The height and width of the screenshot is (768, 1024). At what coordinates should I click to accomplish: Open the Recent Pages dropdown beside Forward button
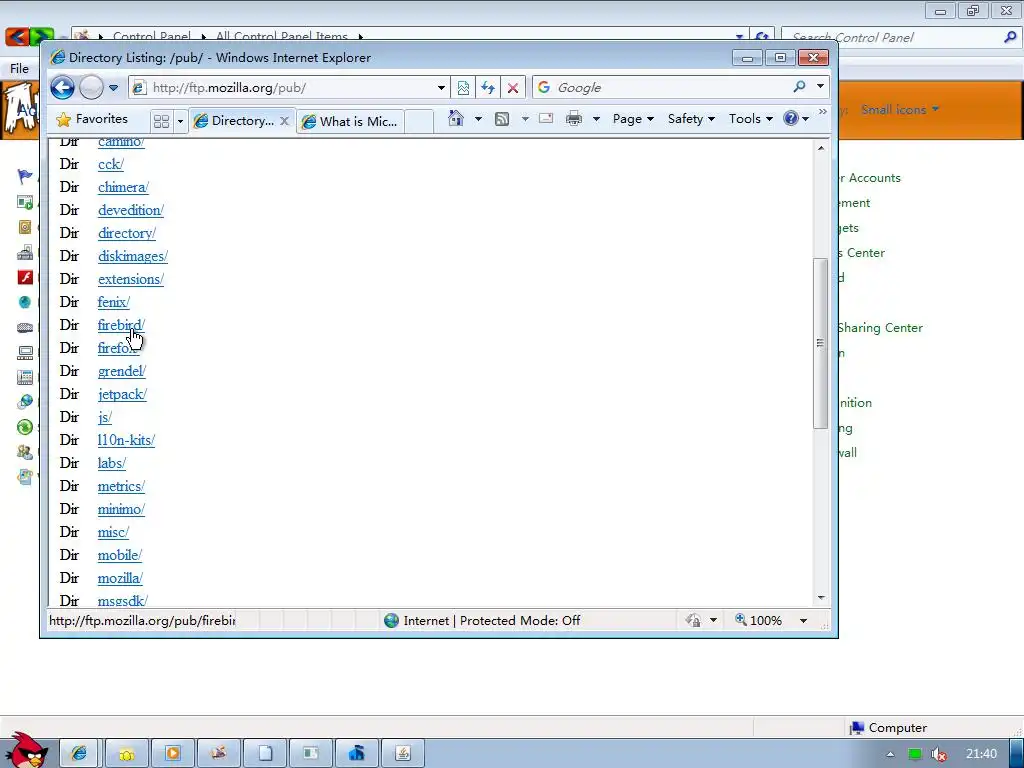click(114, 88)
